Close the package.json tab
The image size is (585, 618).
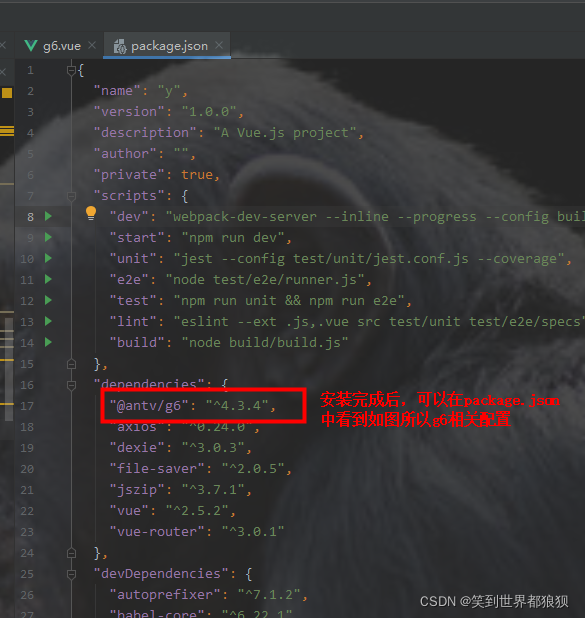coord(219,45)
